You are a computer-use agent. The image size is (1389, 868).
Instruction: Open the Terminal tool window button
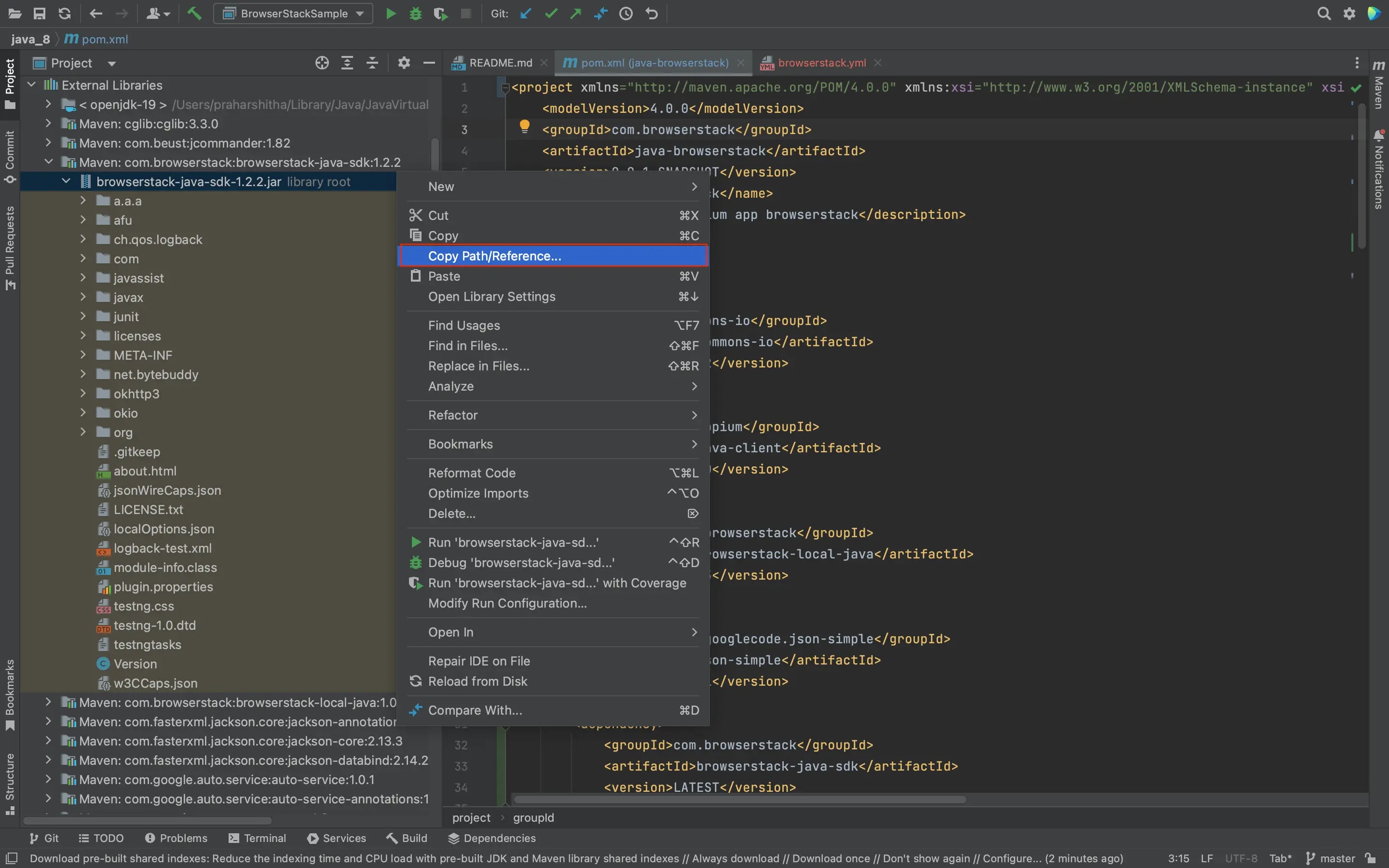tap(257, 838)
